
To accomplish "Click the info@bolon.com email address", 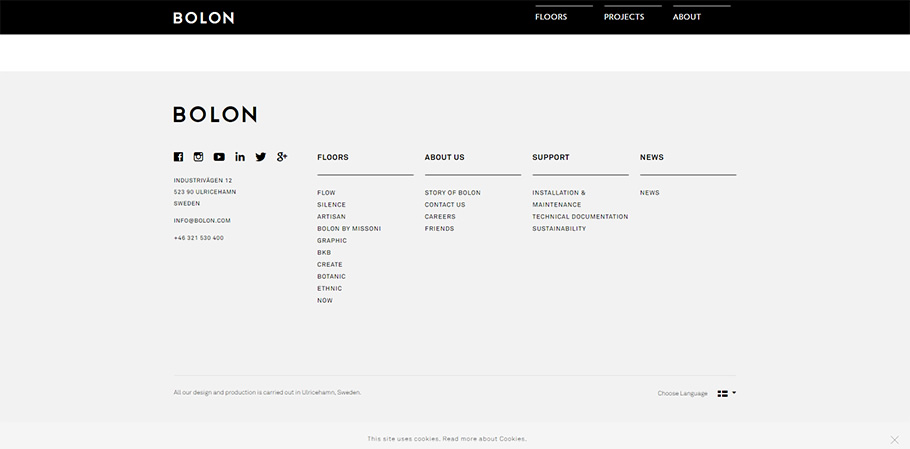I will point(202,221).
